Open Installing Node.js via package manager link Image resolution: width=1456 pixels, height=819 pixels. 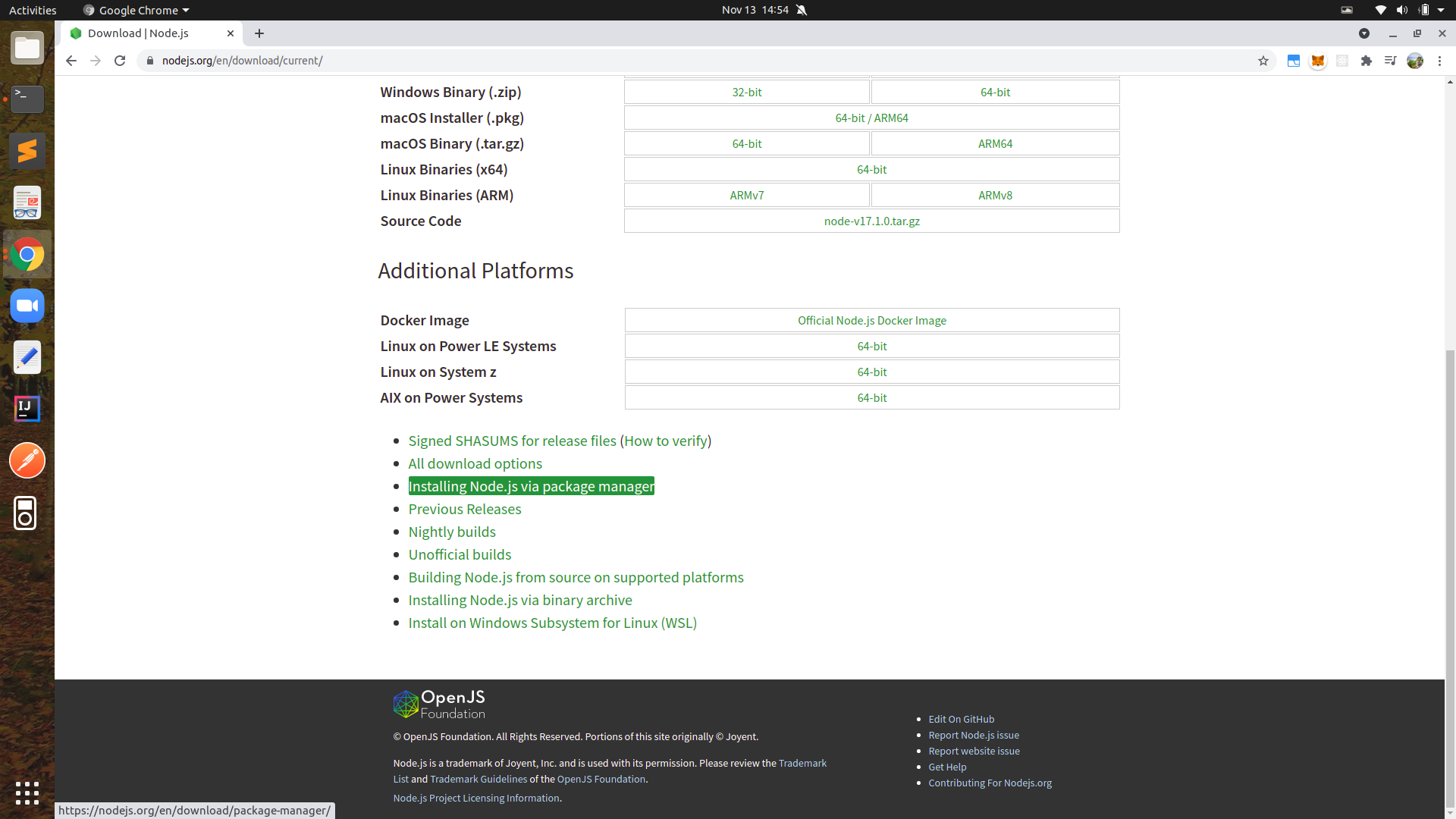(x=531, y=486)
